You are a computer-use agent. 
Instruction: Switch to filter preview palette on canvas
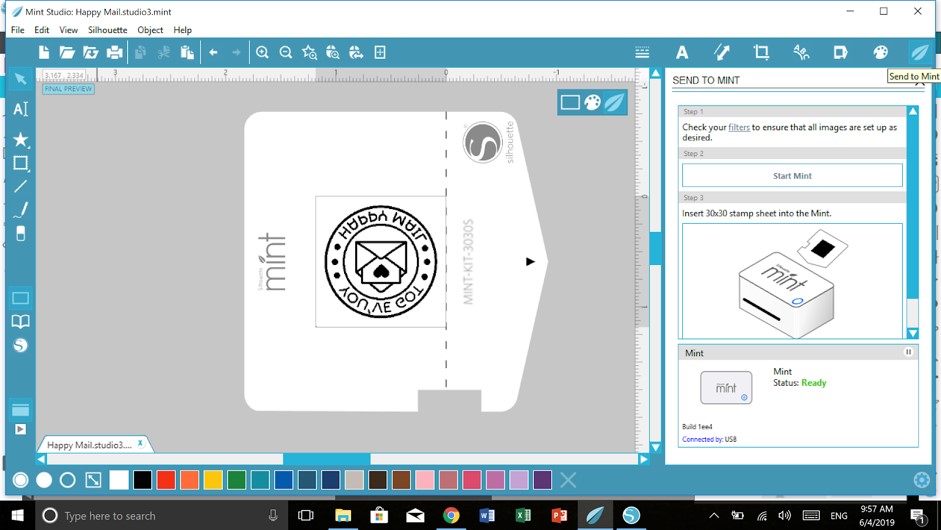coord(592,103)
